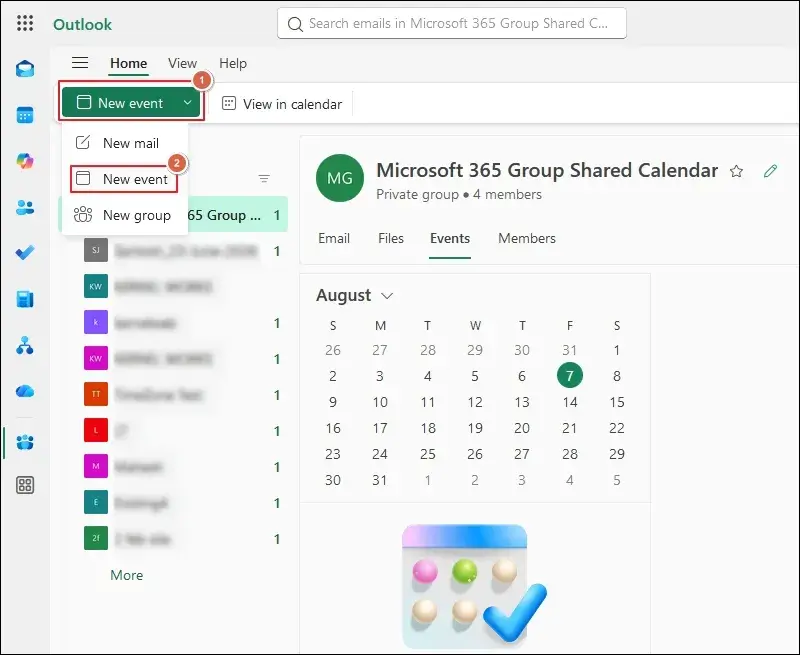Open the org chart icon in sidebar
The image size is (800, 655).
[25, 345]
